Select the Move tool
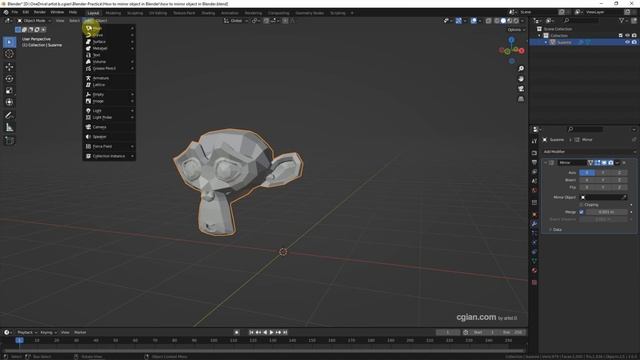 click(x=9, y=67)
